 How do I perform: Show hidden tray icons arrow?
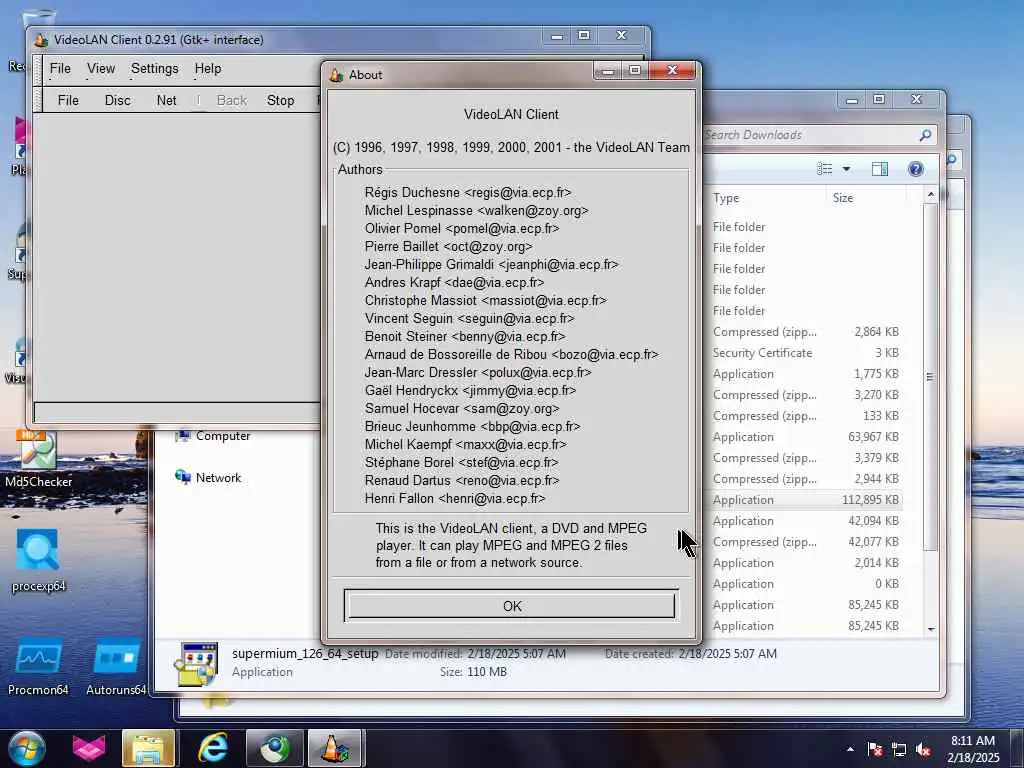(x=850, y=750)
